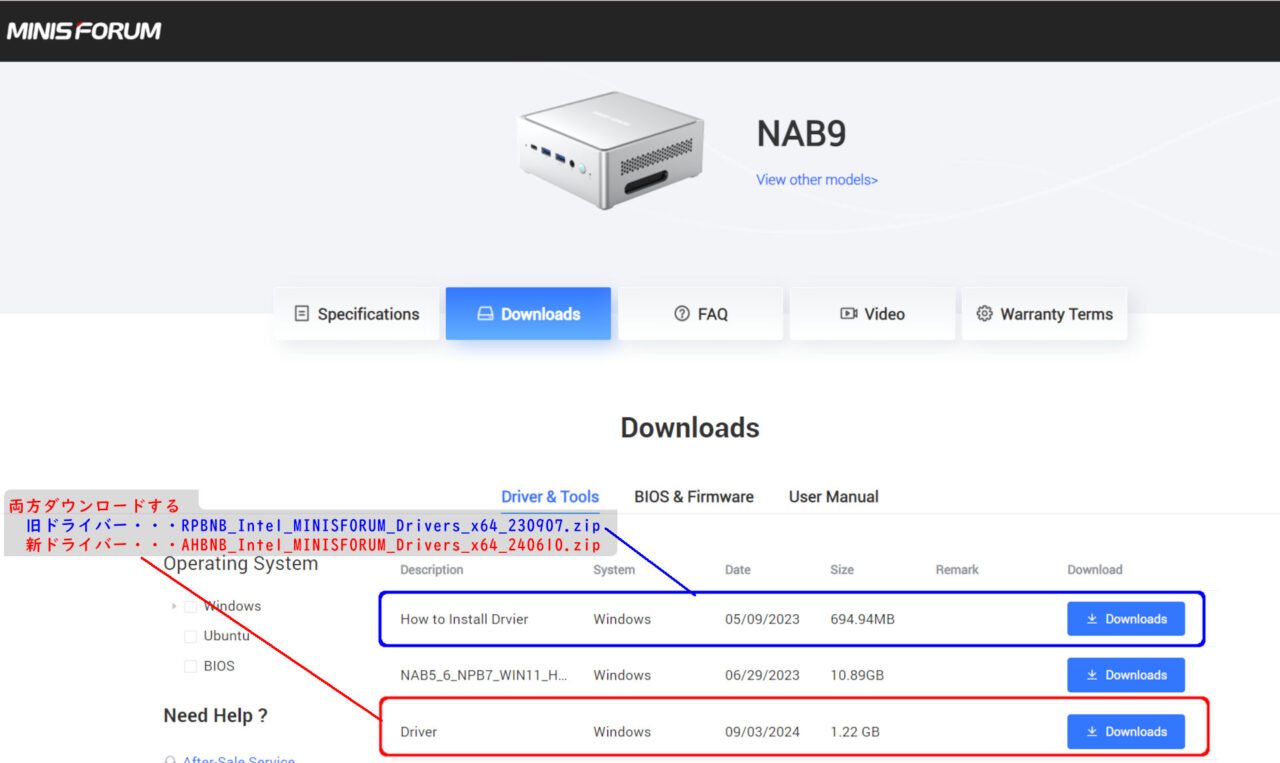Click the NAB5_6_NPB7_WIN11_H… description
The width and height of the screenshot is (1280, 763).
pyautogui.click(x=484, y=675)
